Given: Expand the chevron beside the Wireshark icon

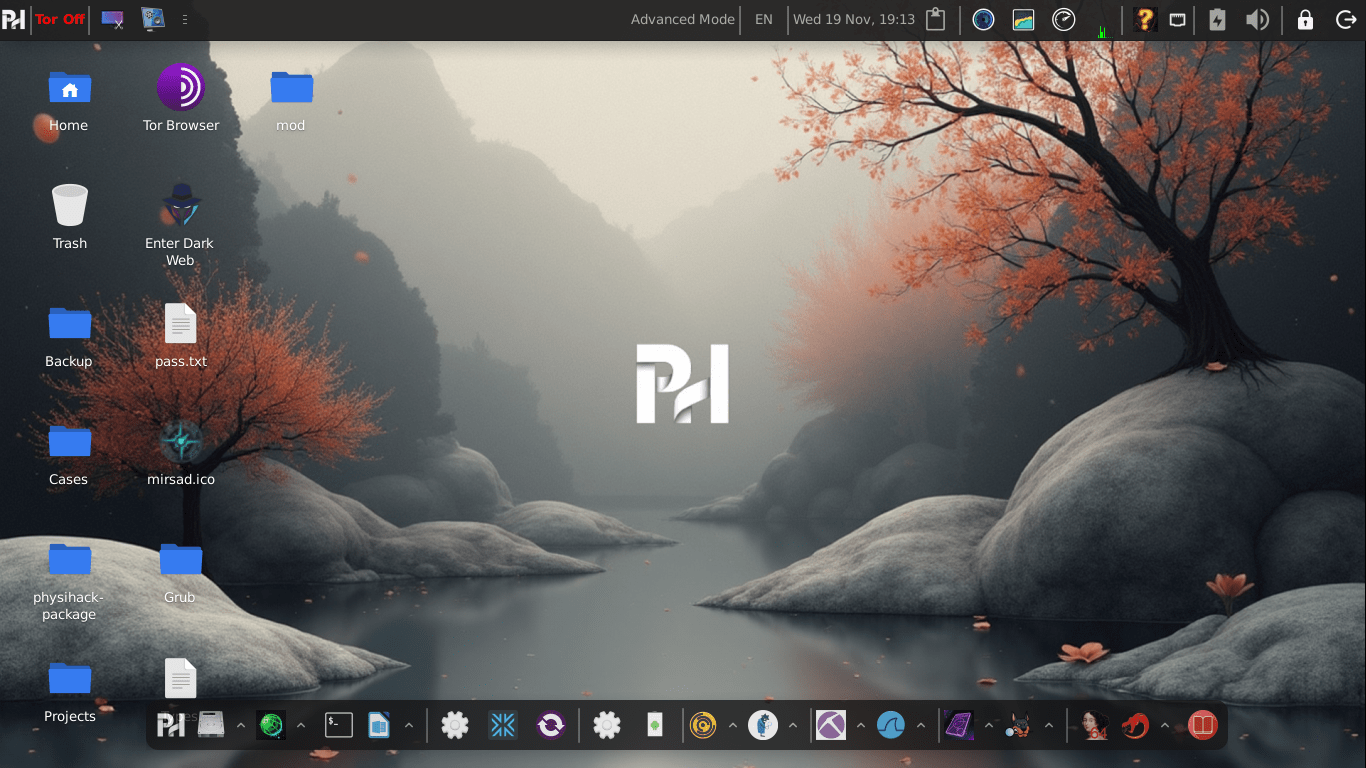Looking at the screenshot, I should tap(919, 724).
